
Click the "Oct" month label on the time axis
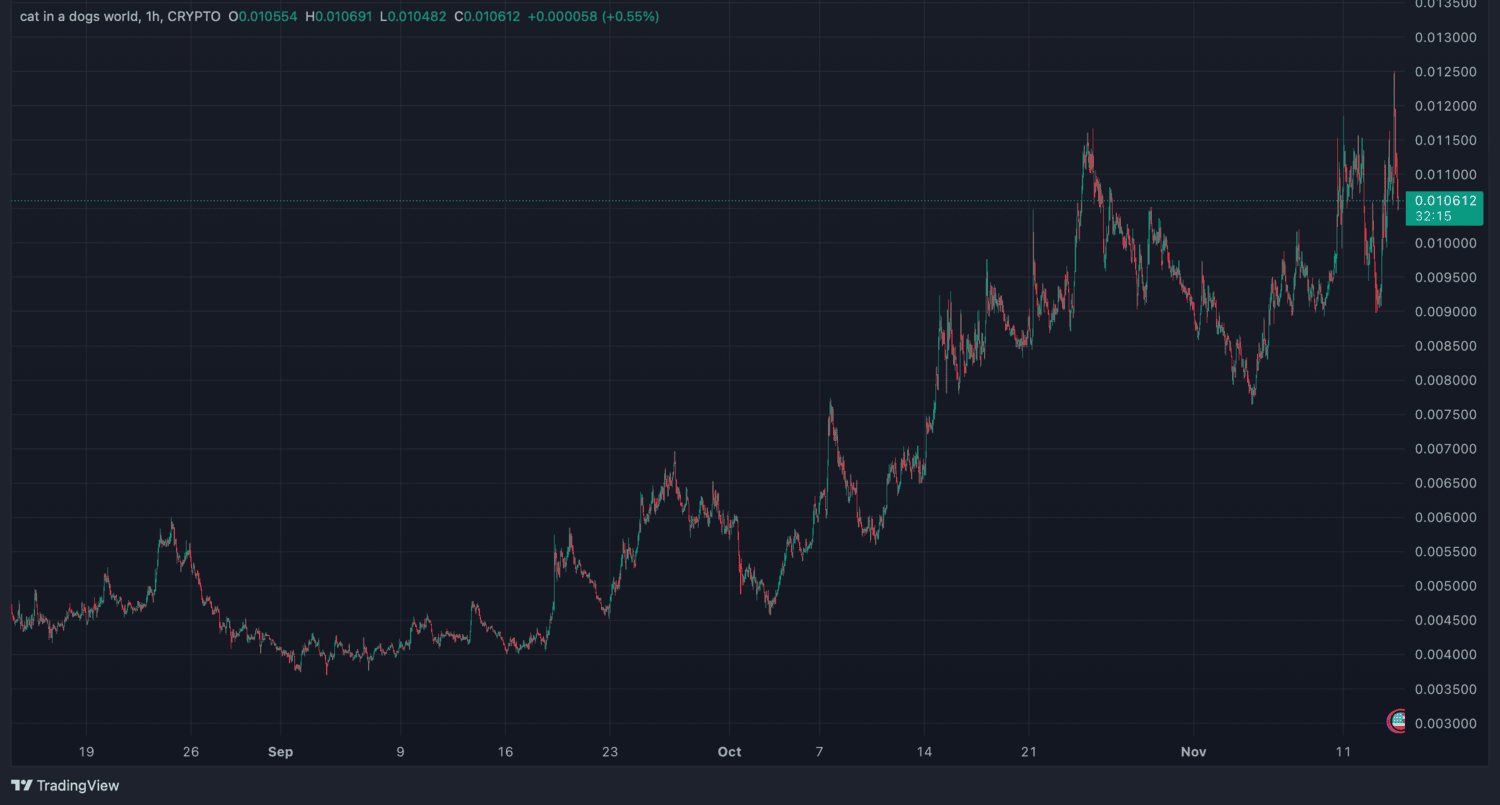click(730, 752)
